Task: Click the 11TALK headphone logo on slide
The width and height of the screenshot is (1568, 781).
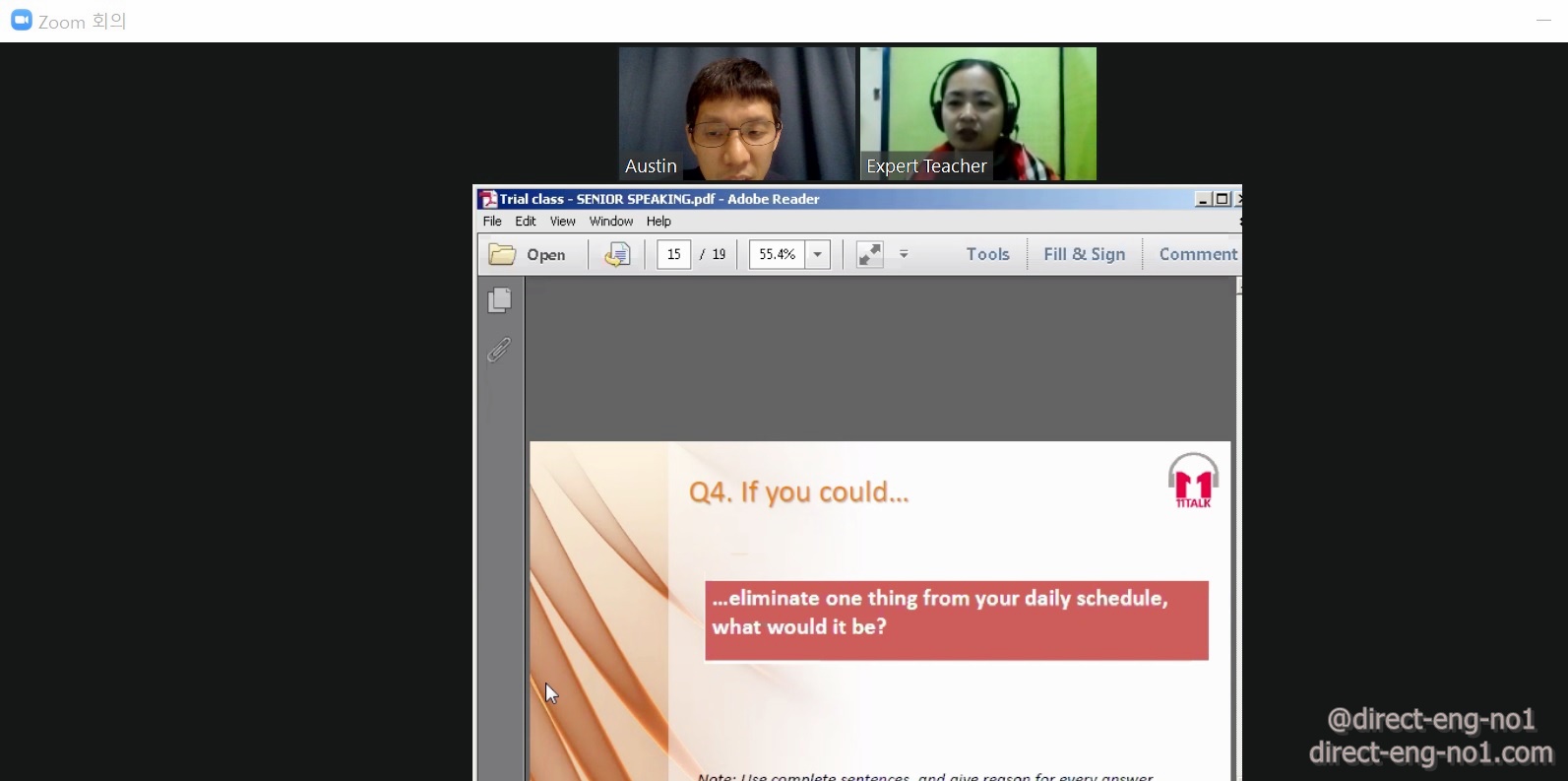Action: (1193, 481)
